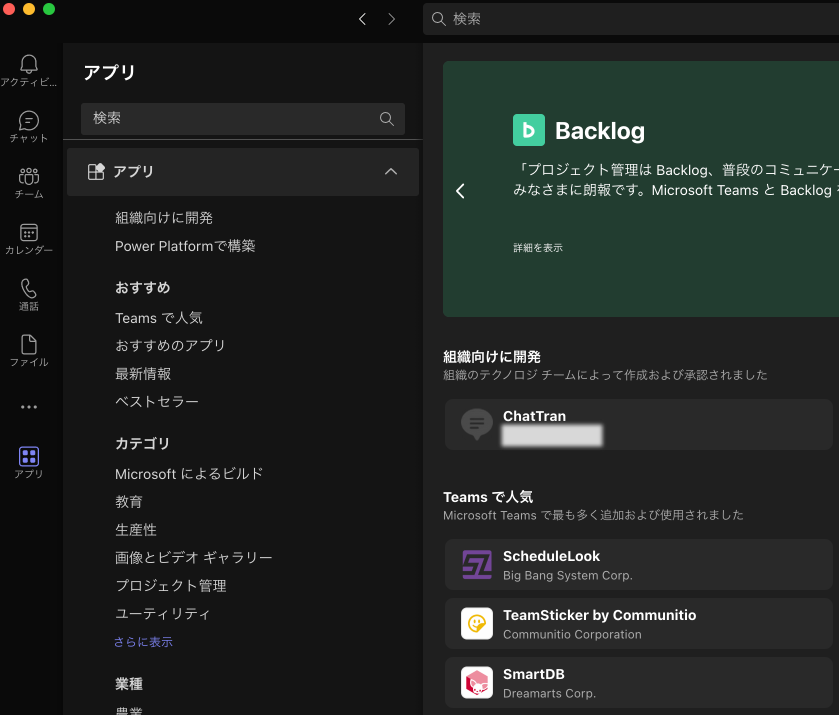Click the yellow macOS minimize button
This screenshot has width=839, height=715.
[29, 9]
